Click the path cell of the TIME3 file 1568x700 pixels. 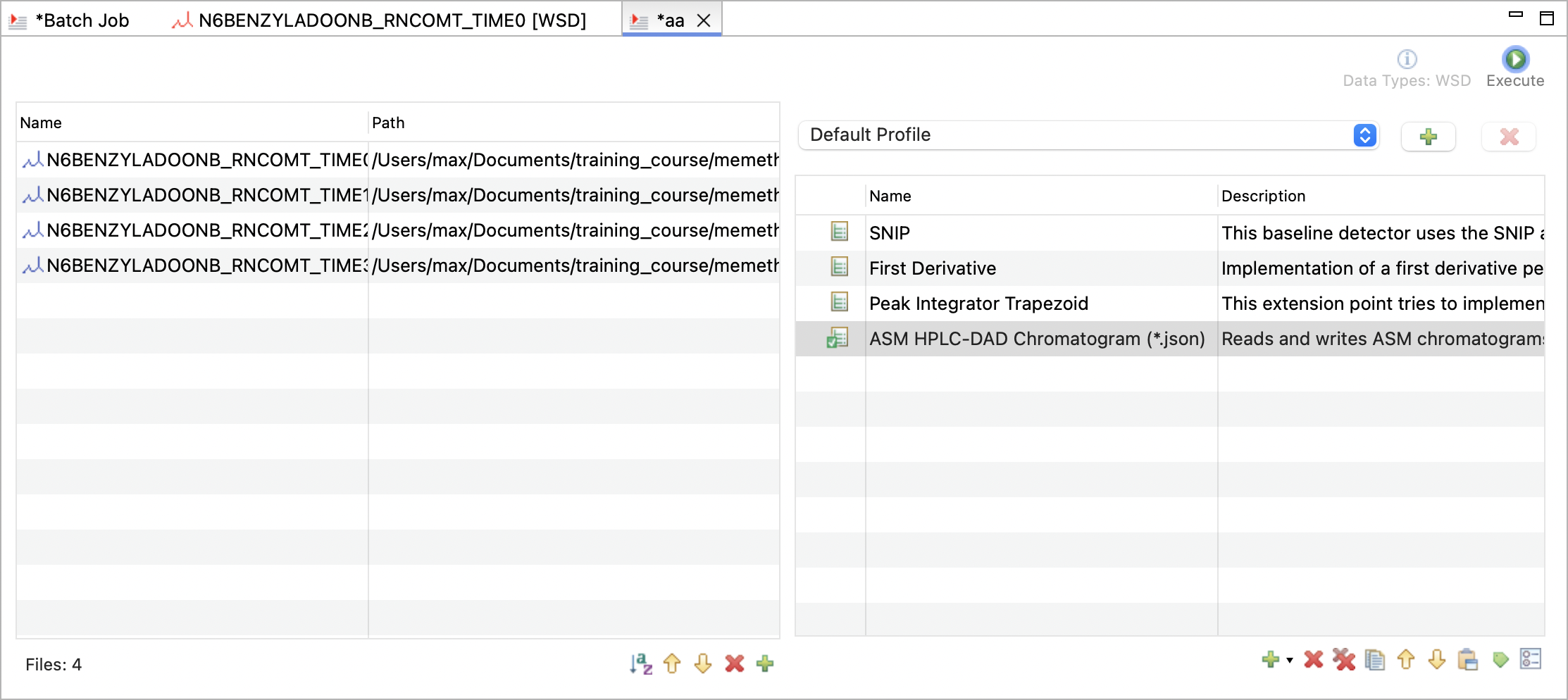coord(574,265)
